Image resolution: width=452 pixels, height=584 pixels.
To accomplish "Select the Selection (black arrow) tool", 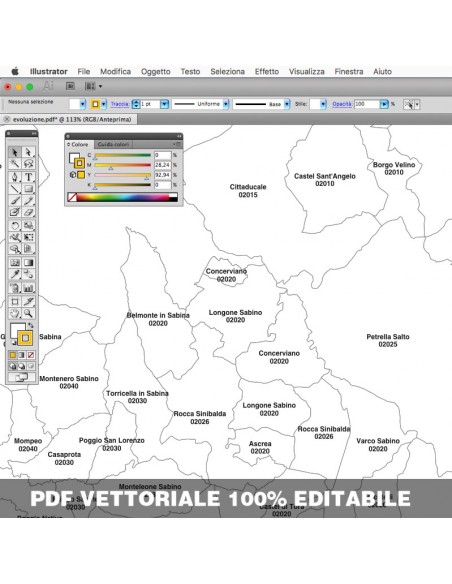I will pos(15,152).
